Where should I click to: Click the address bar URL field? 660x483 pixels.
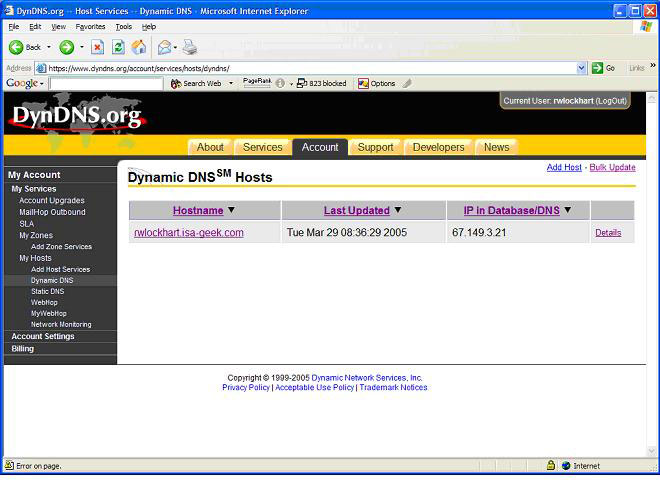tap(311, 68)
